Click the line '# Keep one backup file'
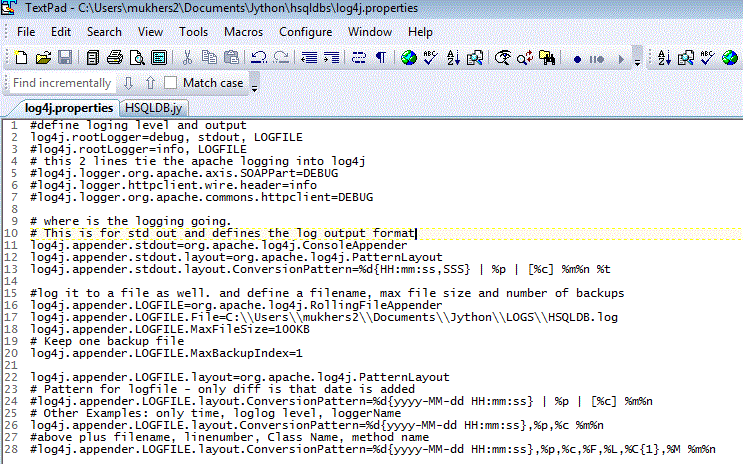743x464 pixels. 107,341
